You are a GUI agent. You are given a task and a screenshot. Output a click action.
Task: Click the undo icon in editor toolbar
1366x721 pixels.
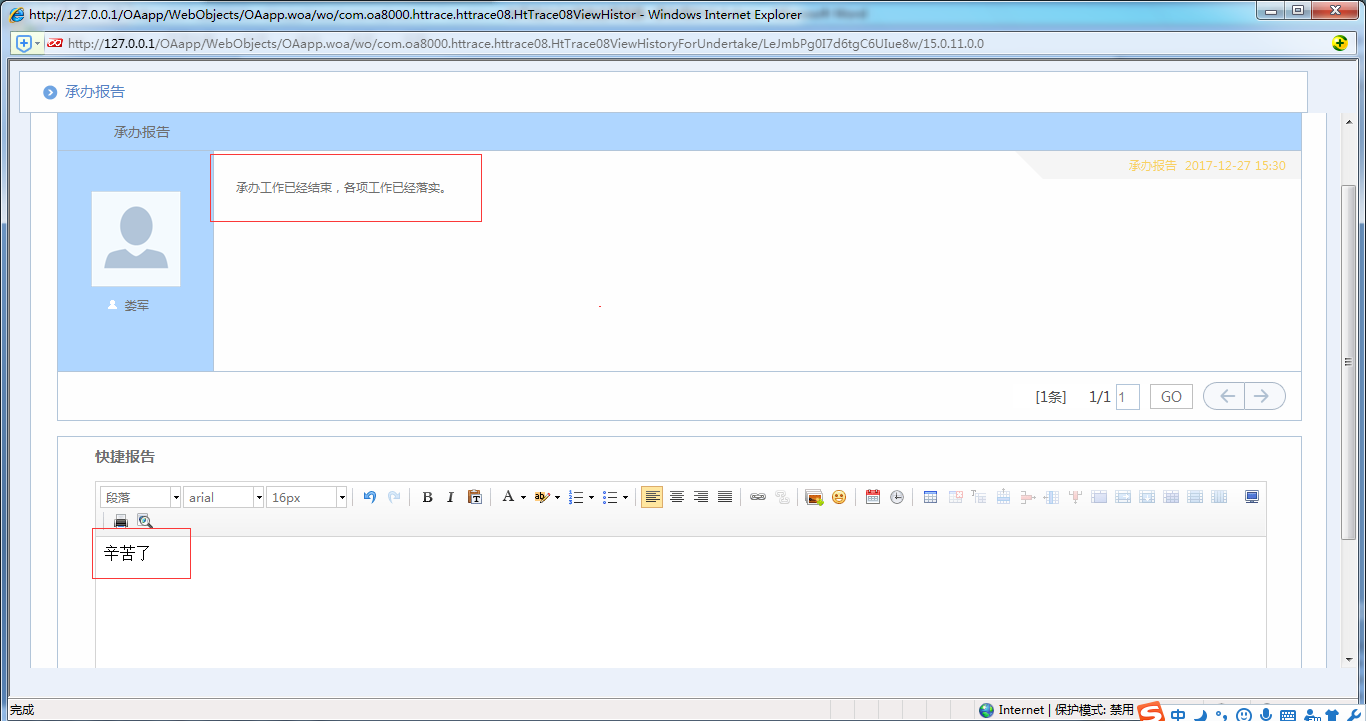point(370,497)
